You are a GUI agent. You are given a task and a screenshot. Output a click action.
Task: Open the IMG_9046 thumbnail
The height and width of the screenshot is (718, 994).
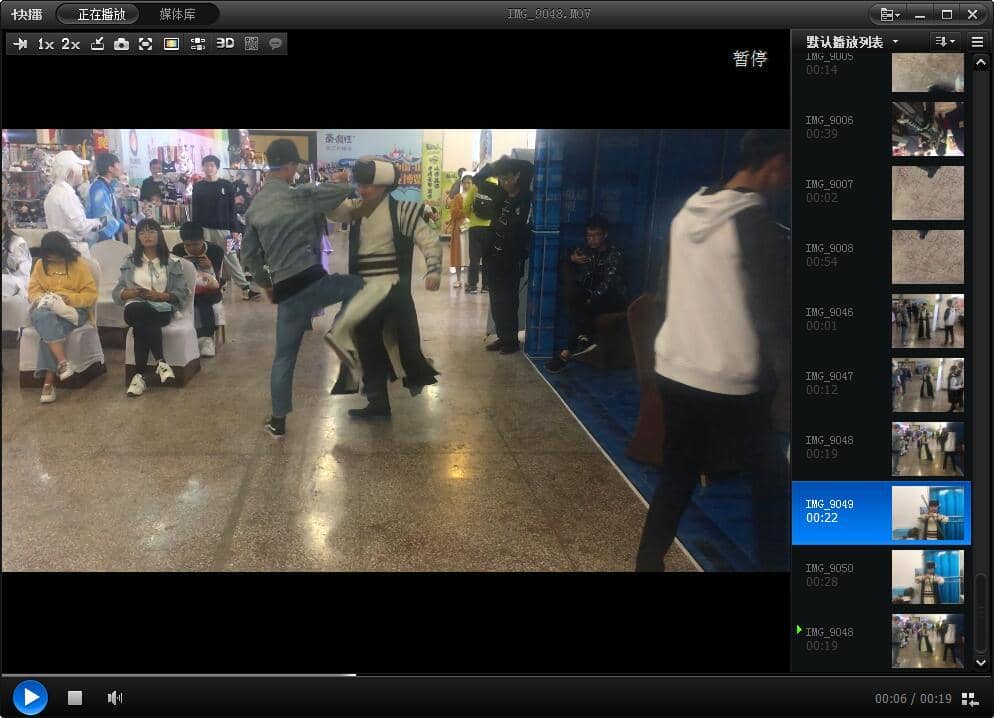[927, 321]
